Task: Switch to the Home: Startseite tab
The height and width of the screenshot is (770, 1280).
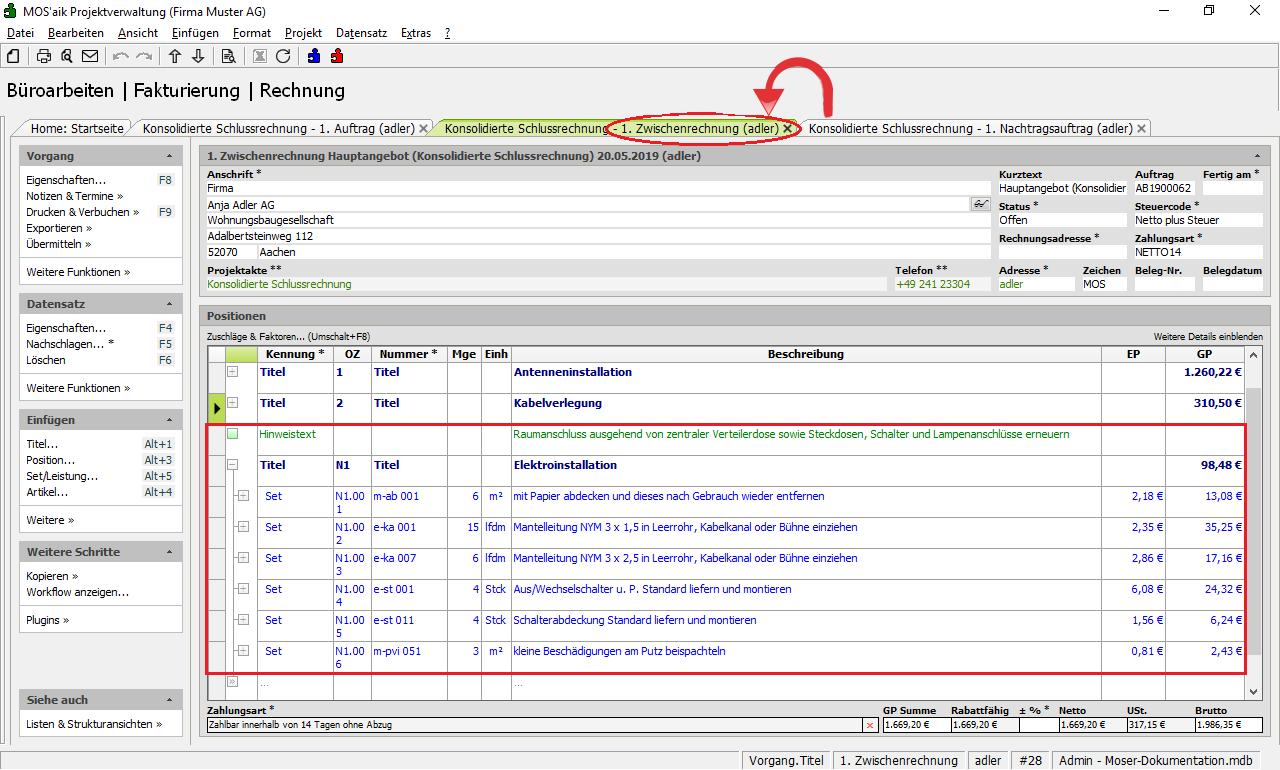Action: point(77,128)
